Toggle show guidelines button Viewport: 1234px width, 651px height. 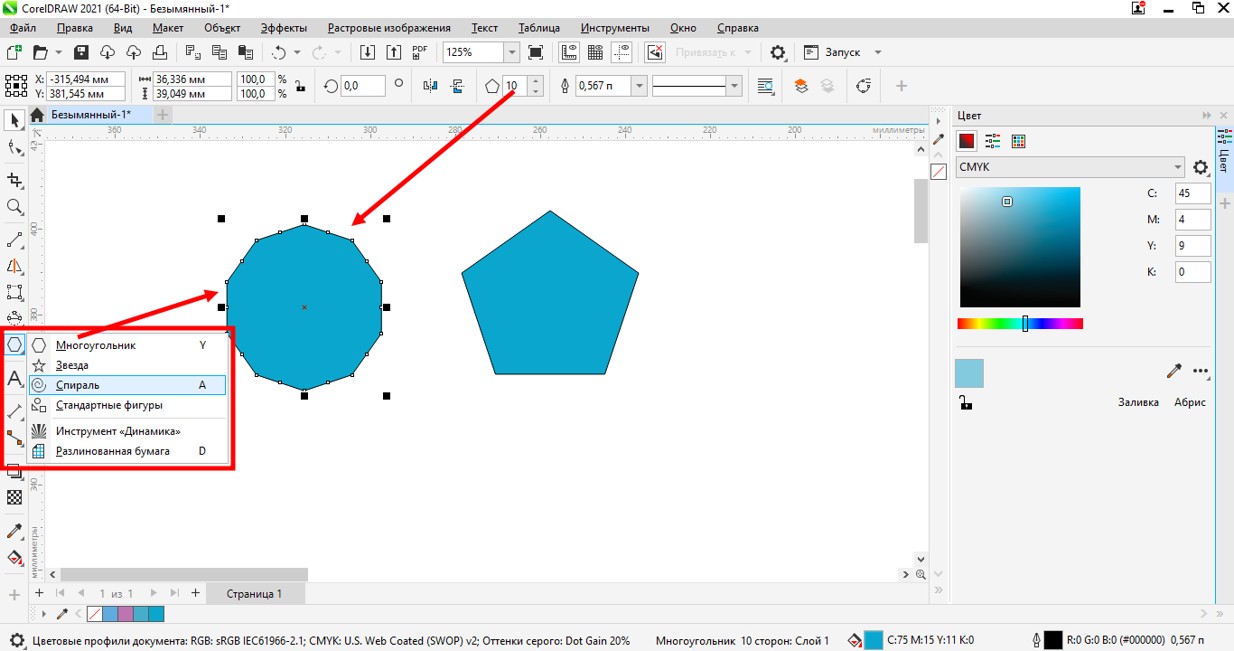click(622, 52)
